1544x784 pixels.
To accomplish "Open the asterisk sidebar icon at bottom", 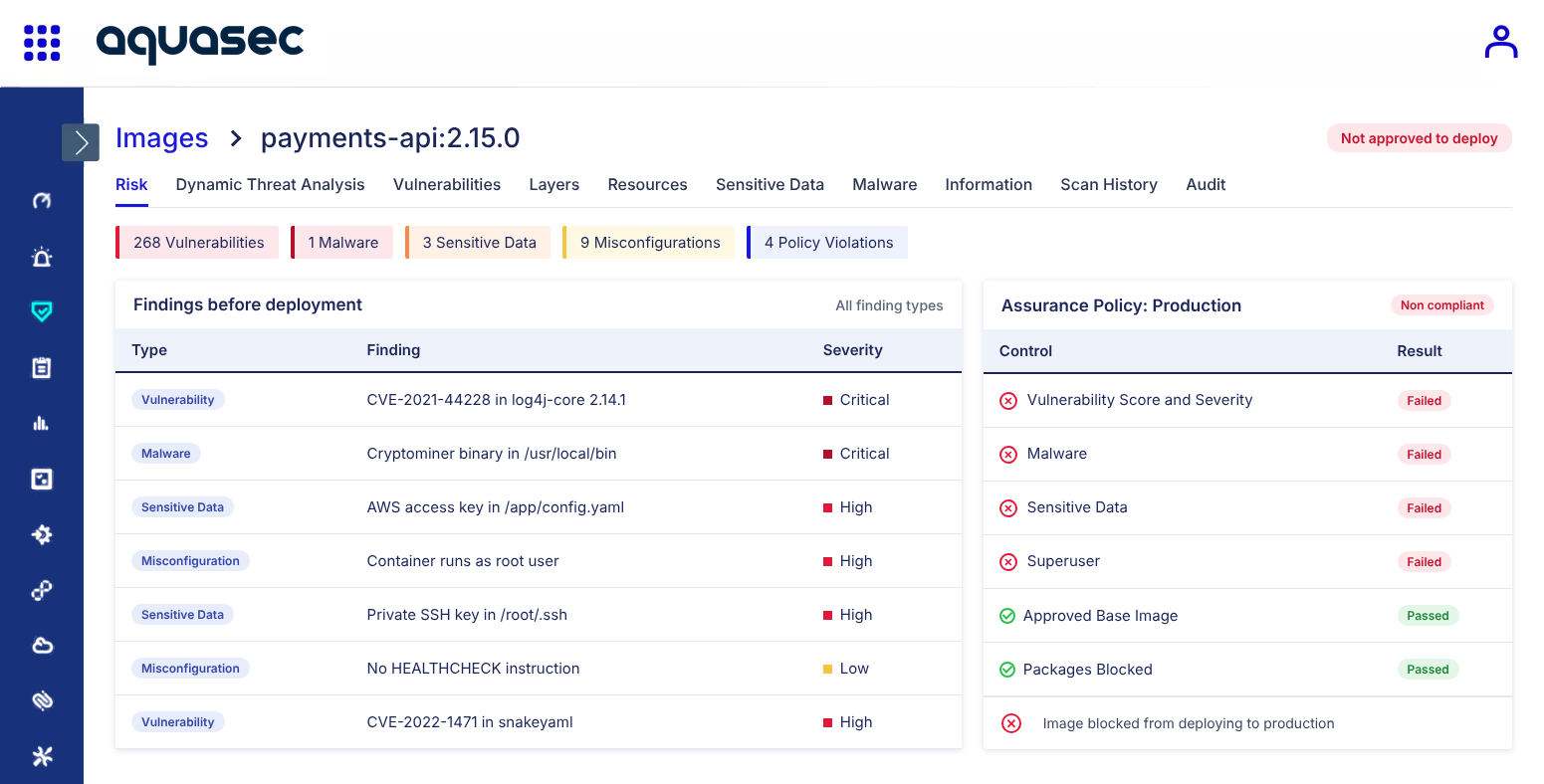I will (42, 757).
